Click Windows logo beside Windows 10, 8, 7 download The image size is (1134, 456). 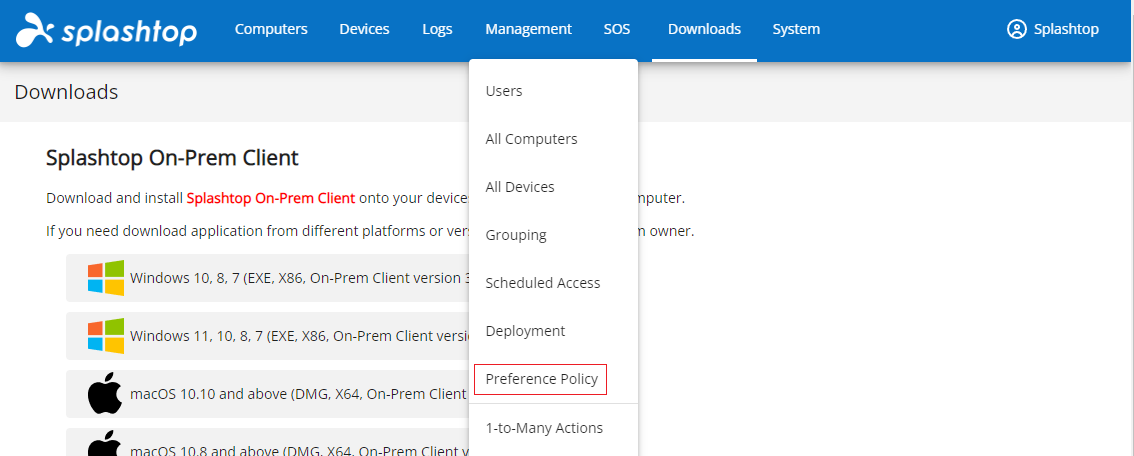point(106,278)
